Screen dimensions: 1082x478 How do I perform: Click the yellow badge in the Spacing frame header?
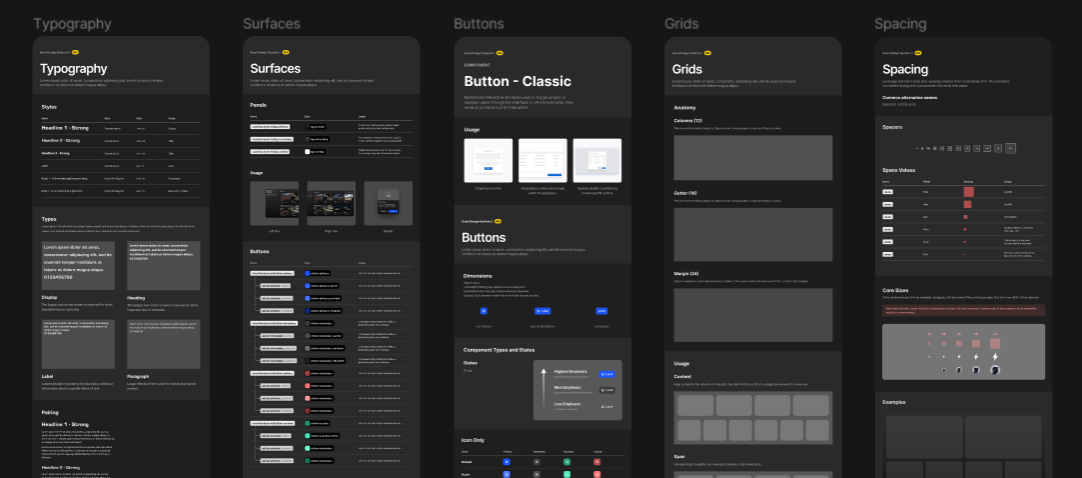point(918,52)
